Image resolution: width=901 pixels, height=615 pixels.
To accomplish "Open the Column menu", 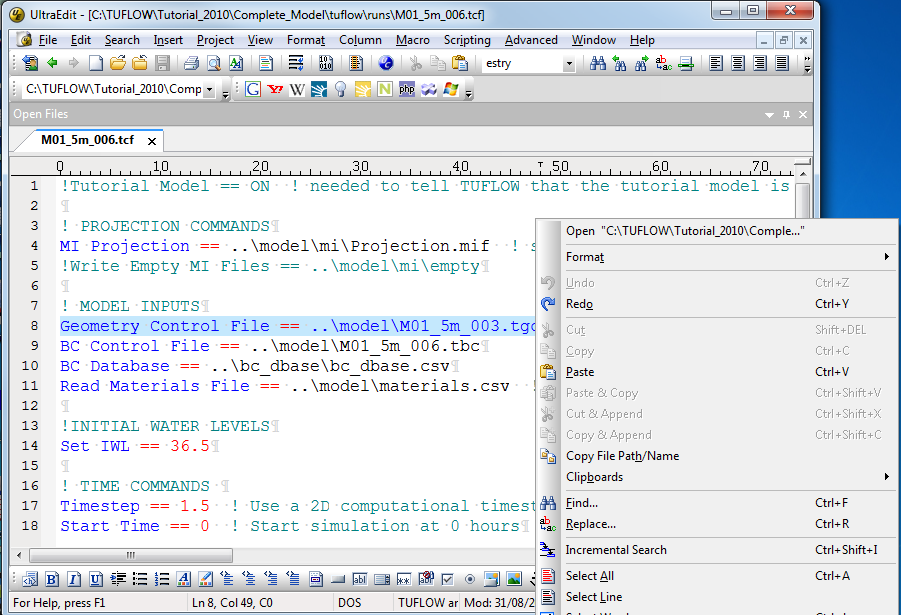I will (x=360, y=40).
